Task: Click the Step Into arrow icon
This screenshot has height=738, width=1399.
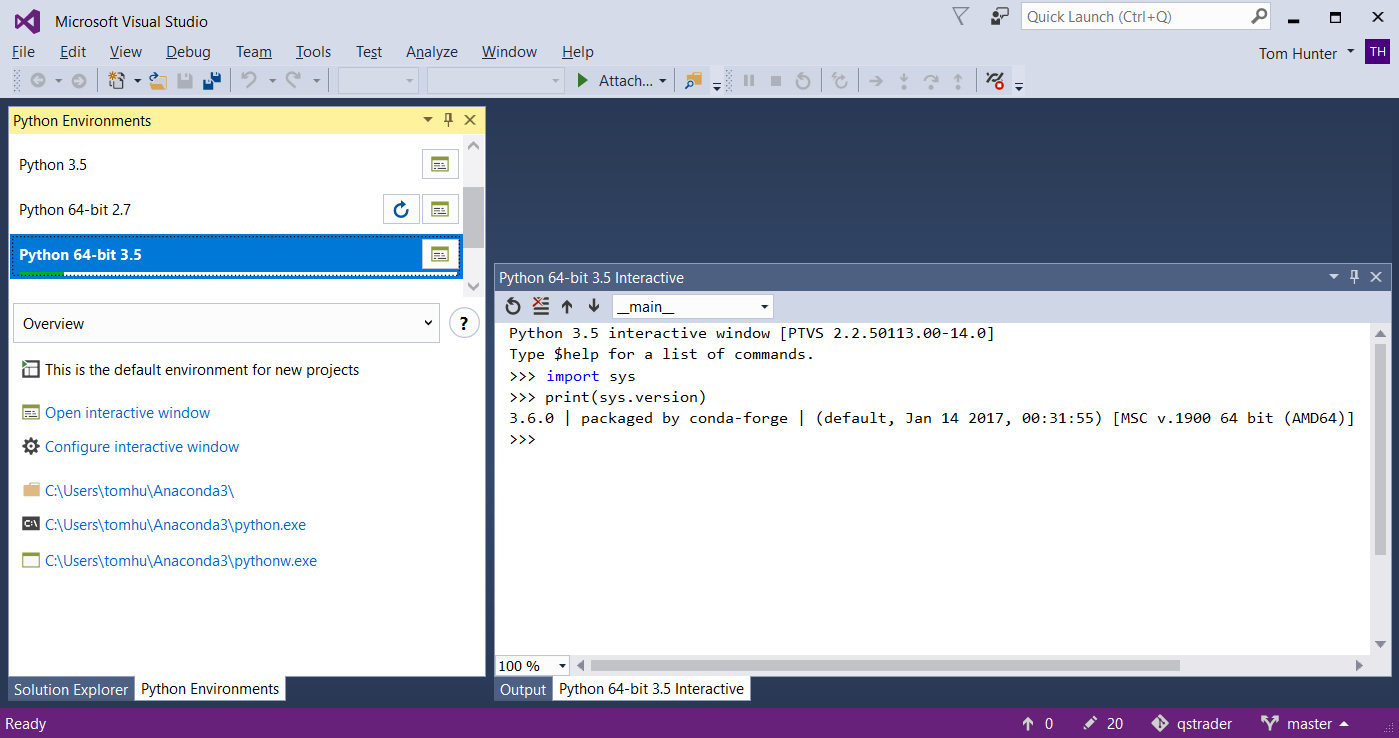Action: [x=904, y=81]
